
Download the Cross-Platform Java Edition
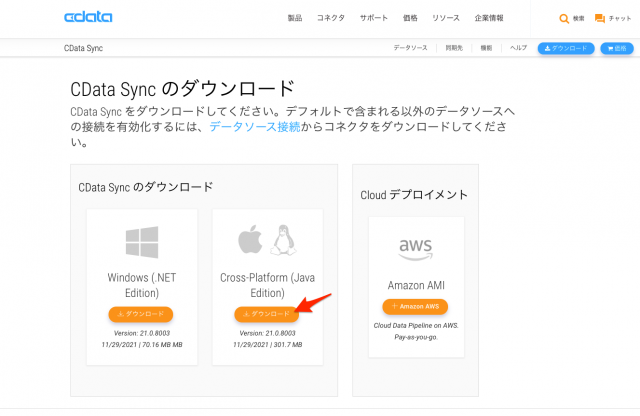pos(267,314)
